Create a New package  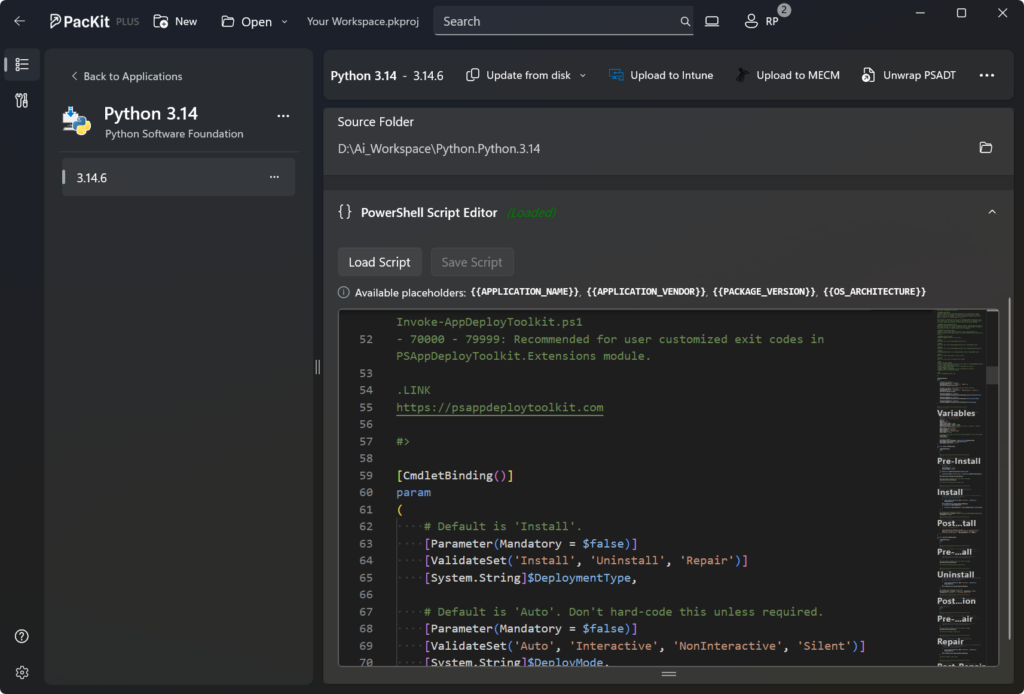click(x=175, y=22)
